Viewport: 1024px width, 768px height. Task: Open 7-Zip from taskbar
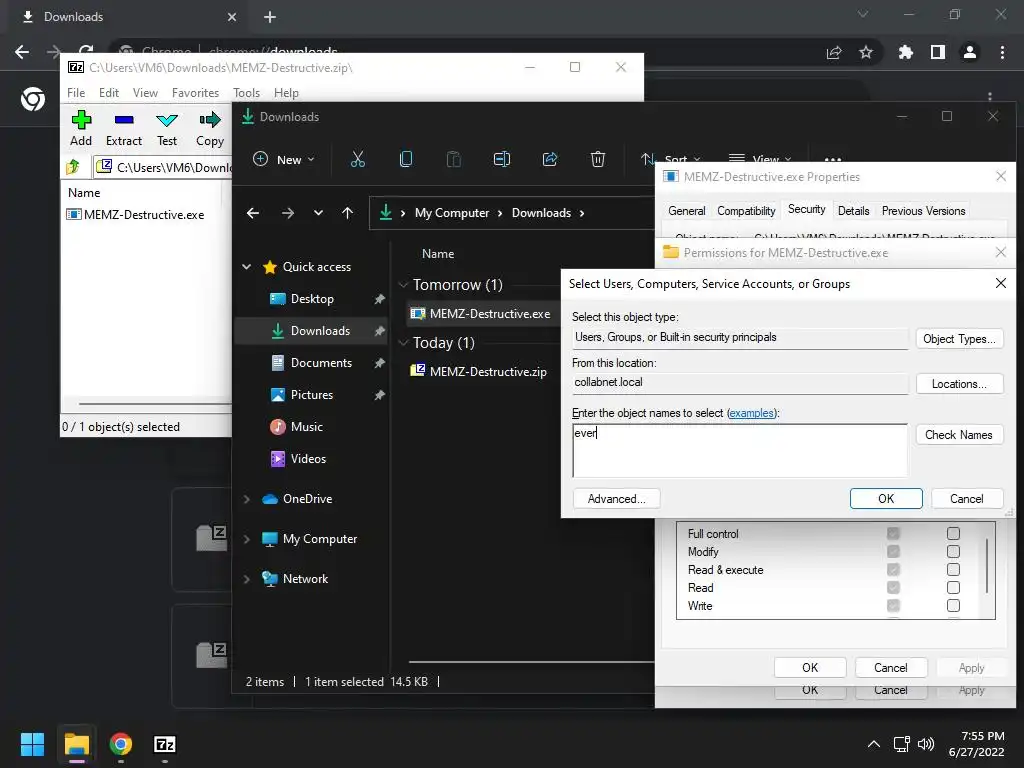[165, 744]
